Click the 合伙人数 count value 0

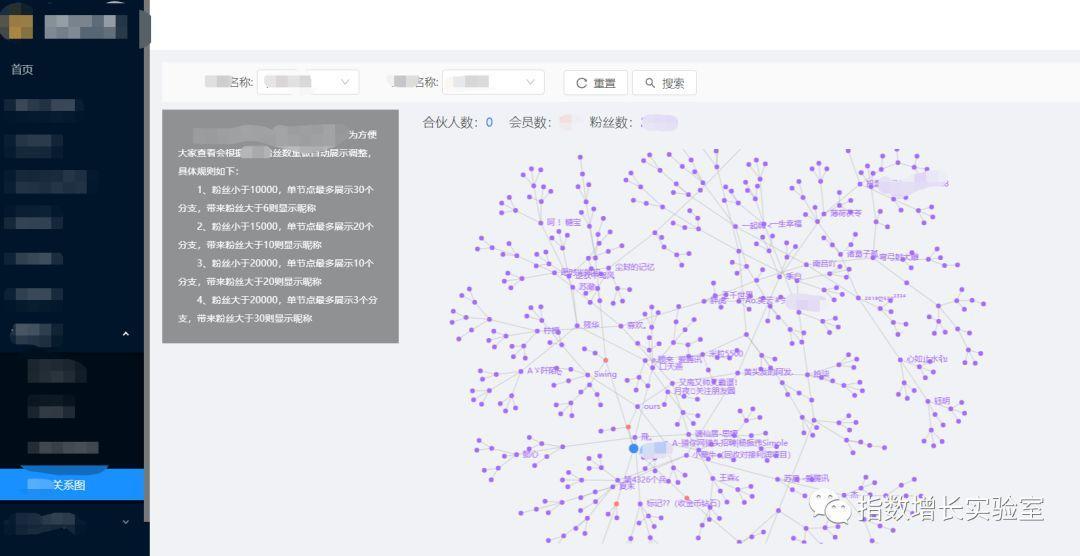point(489,123)
